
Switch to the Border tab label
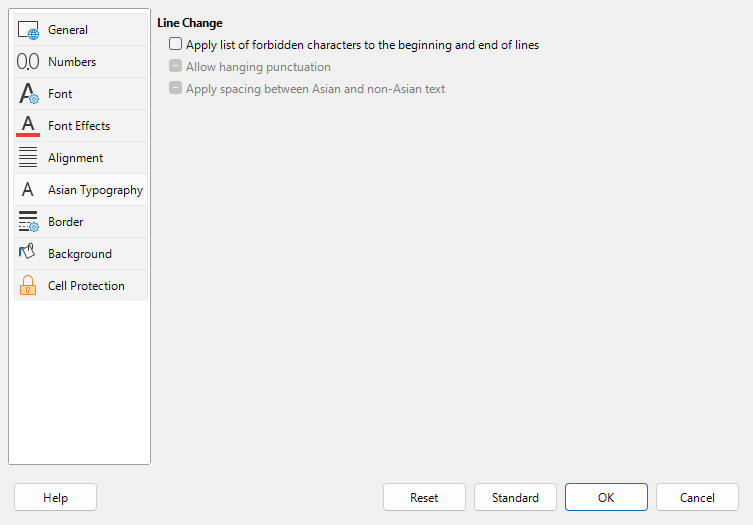(66, 222)
